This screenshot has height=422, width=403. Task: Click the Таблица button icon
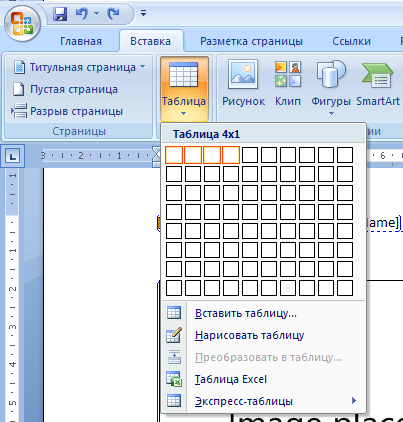[x=184, y=75]
